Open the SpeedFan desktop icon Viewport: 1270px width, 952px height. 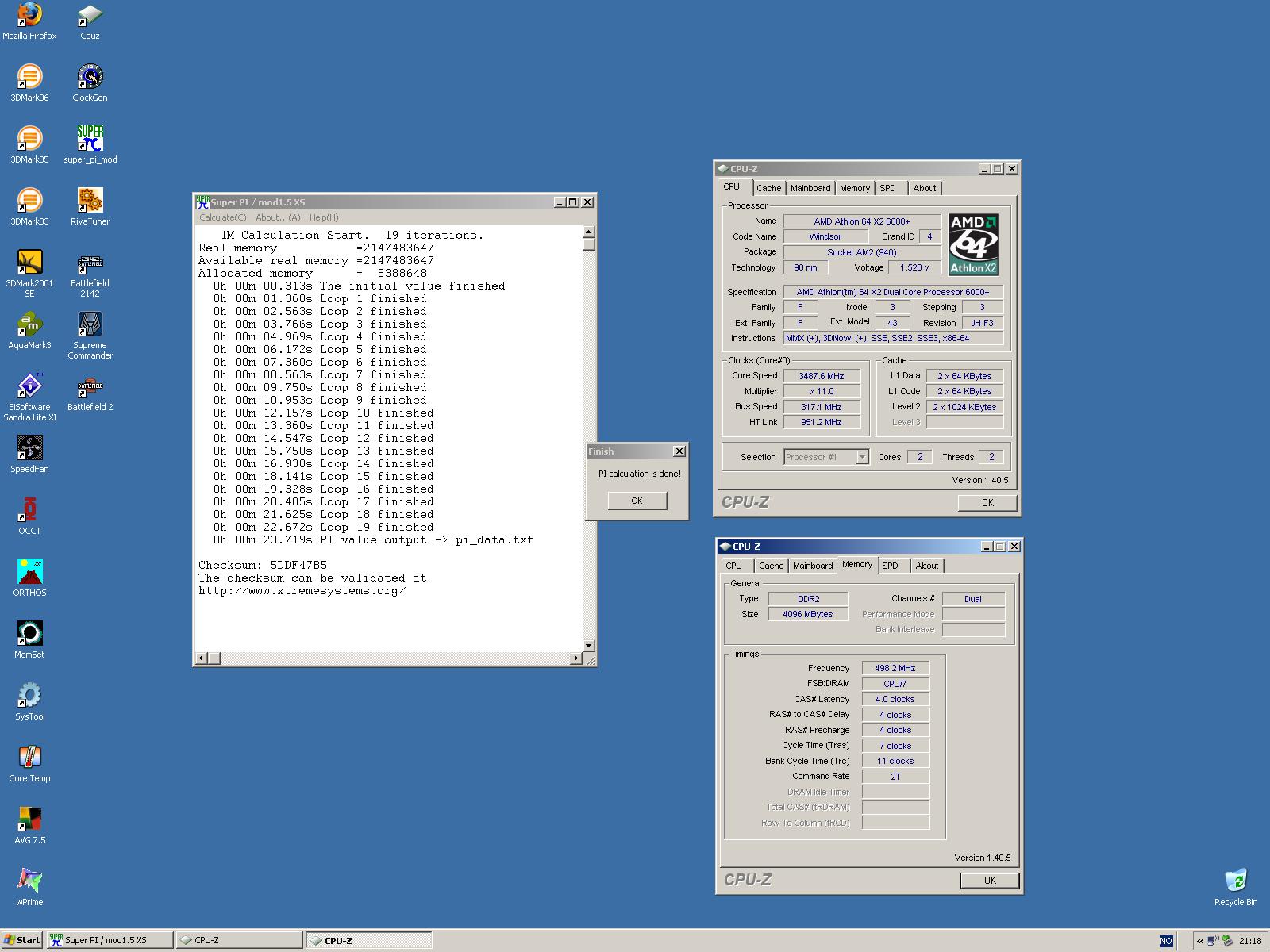pos(29,455)
